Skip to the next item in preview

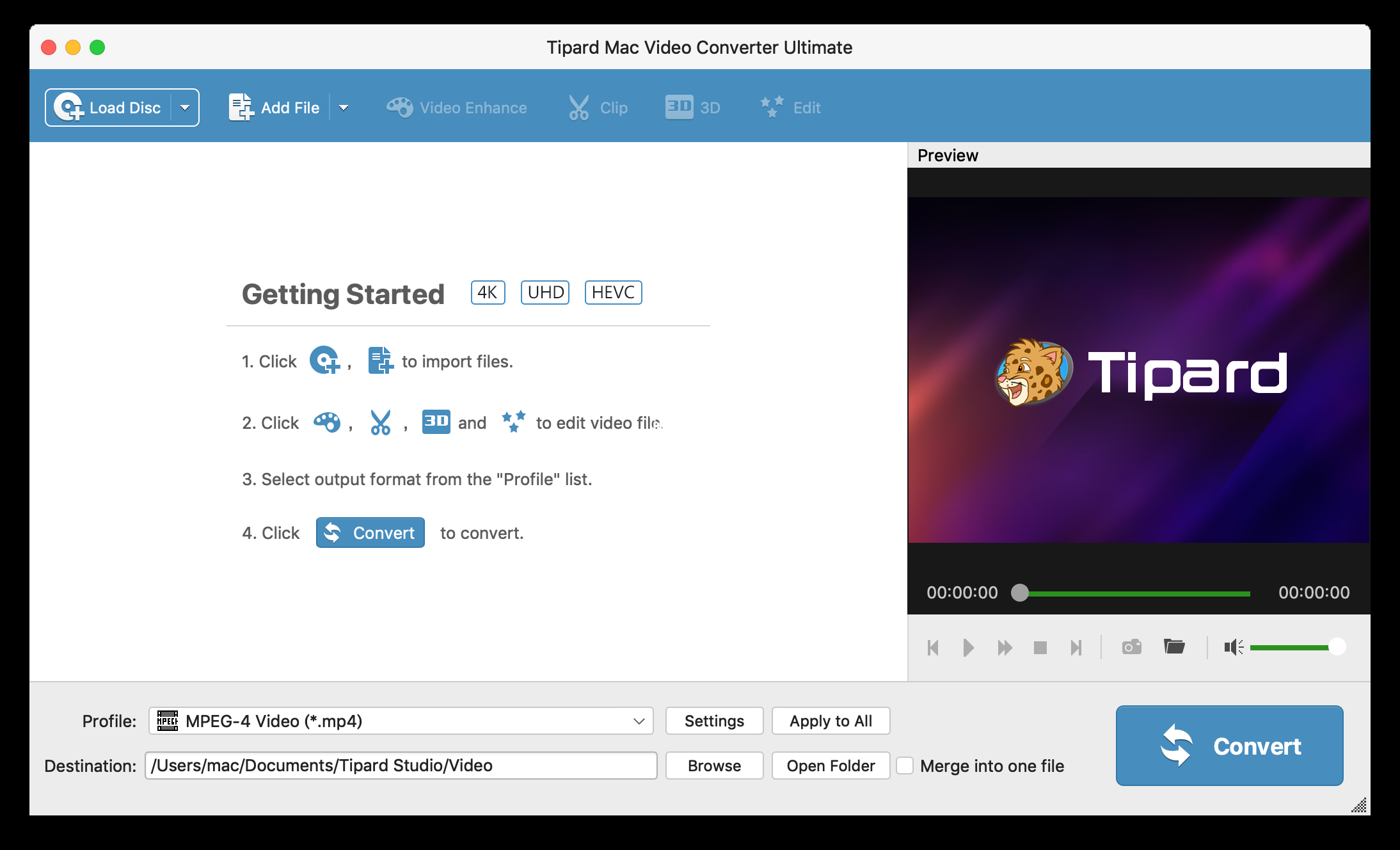tap(1076, 648)
